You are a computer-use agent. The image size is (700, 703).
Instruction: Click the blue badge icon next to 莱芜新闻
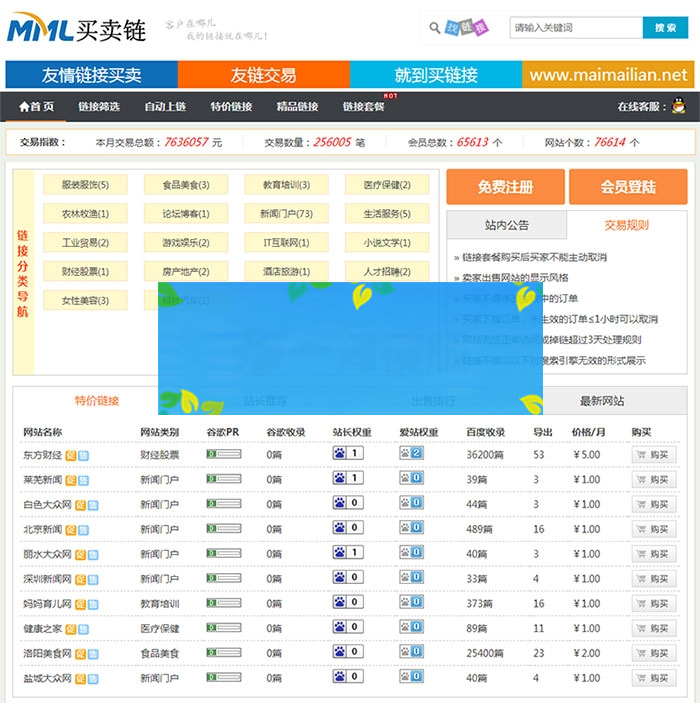pyautogui.click(x=83, y=479)
